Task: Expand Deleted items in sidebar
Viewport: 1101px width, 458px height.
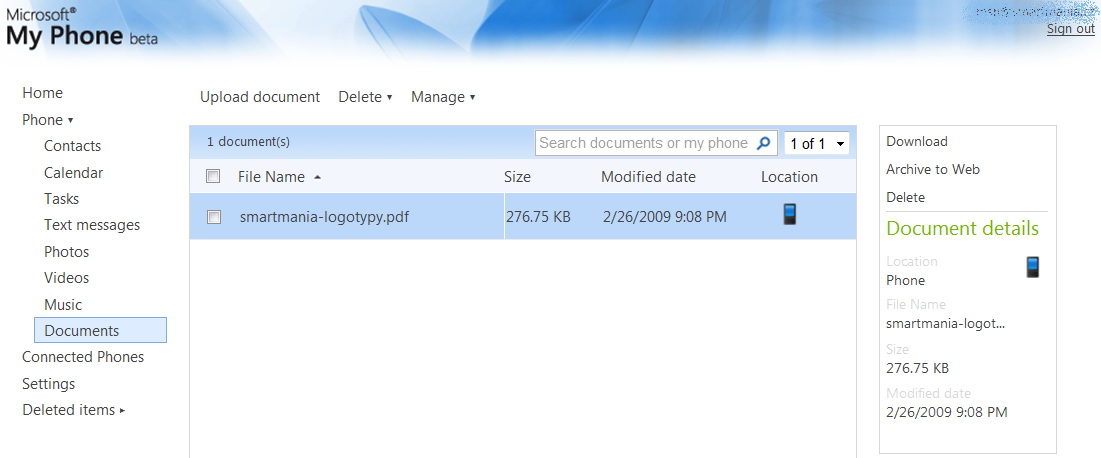Action: [x=74, y=410]
